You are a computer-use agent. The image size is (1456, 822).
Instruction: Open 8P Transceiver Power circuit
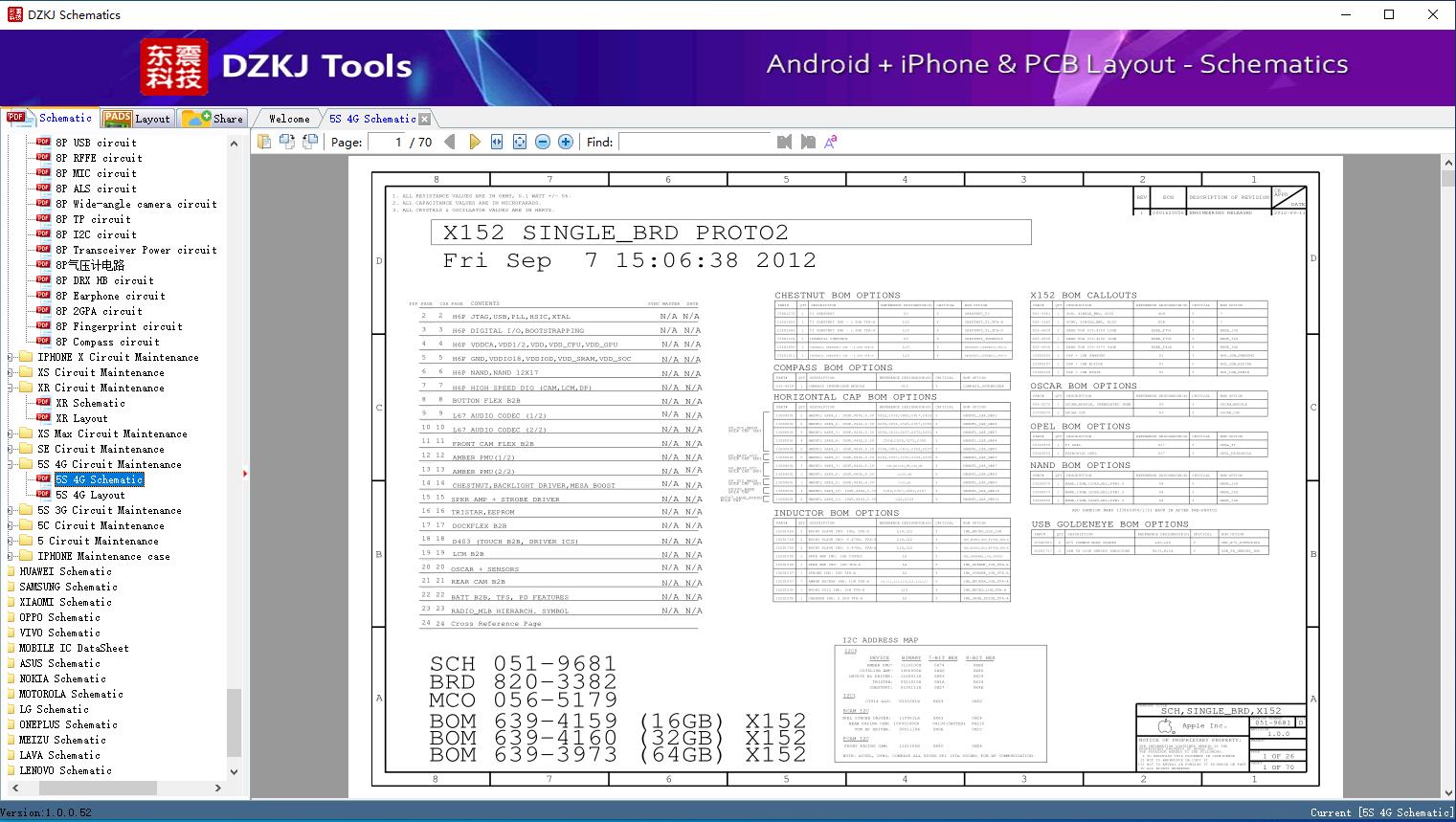pos(136,250)
